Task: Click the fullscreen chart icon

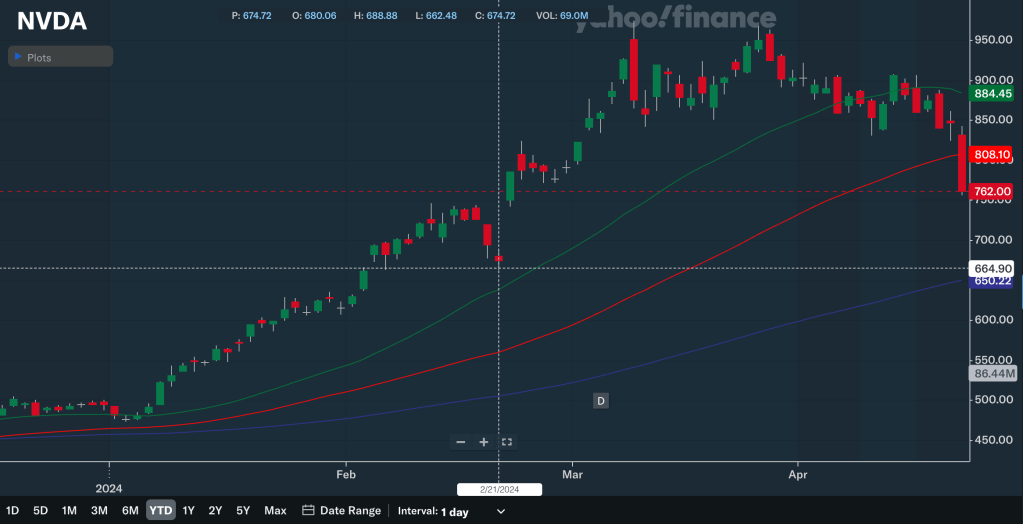Action: coord(507,442)
